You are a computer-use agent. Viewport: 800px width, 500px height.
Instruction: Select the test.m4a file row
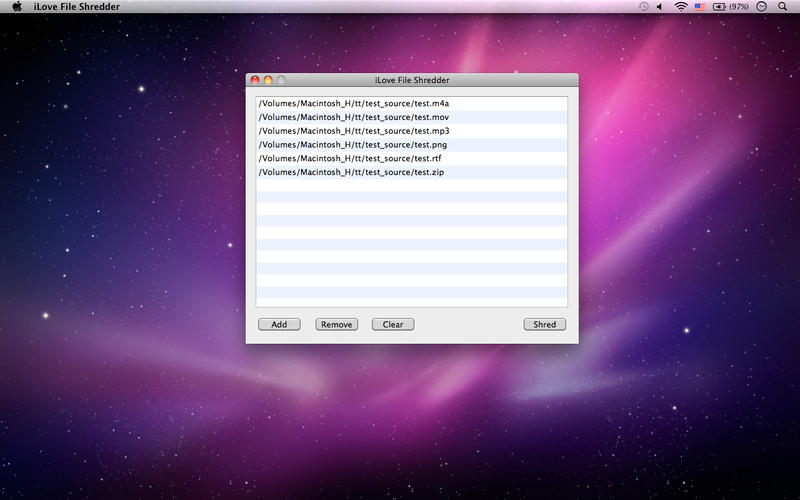[x=411, y=104]
